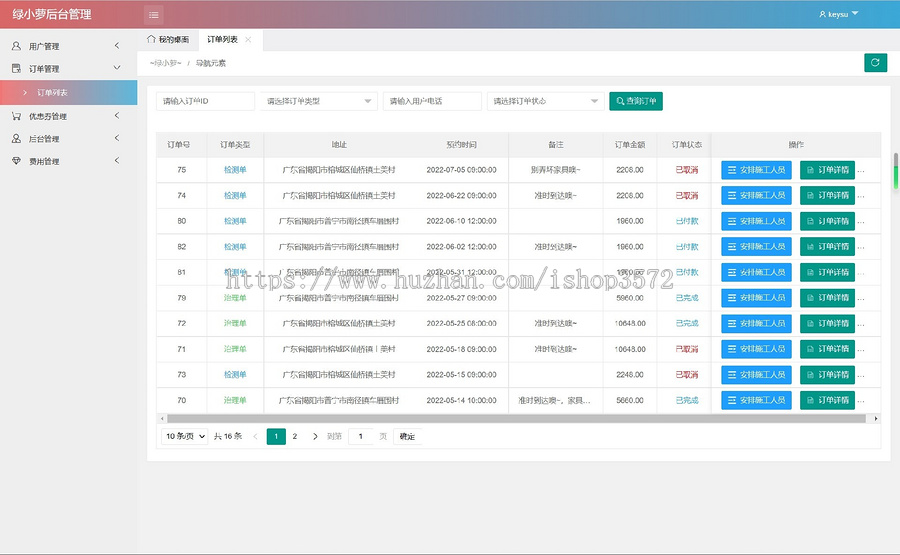This screenshot has width=900, height=555.
Task: Open 费用管理 sidebar menu
Action: [x=68, y=161]
